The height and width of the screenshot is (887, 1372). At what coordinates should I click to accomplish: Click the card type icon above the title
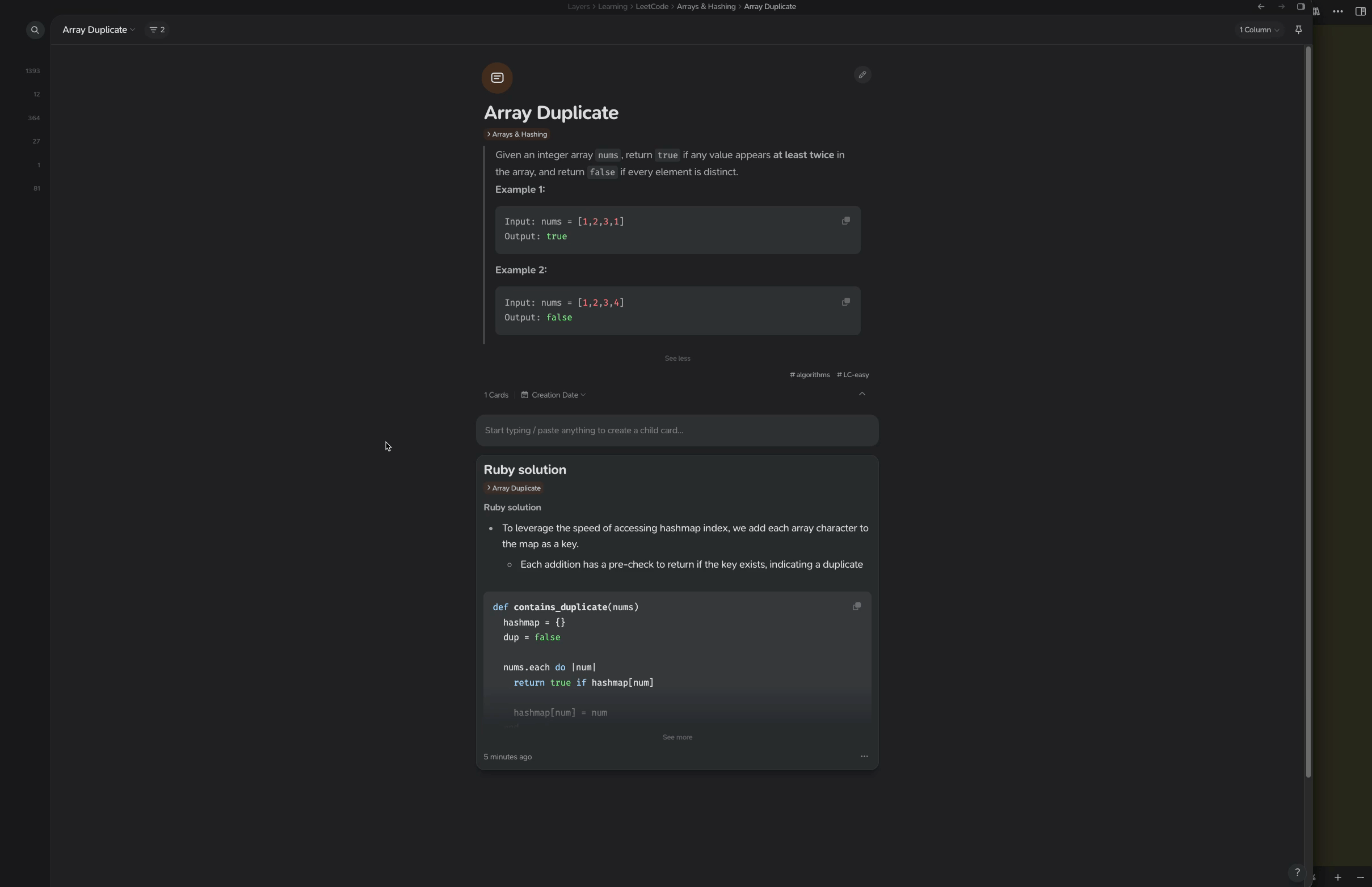coord(497,78)
